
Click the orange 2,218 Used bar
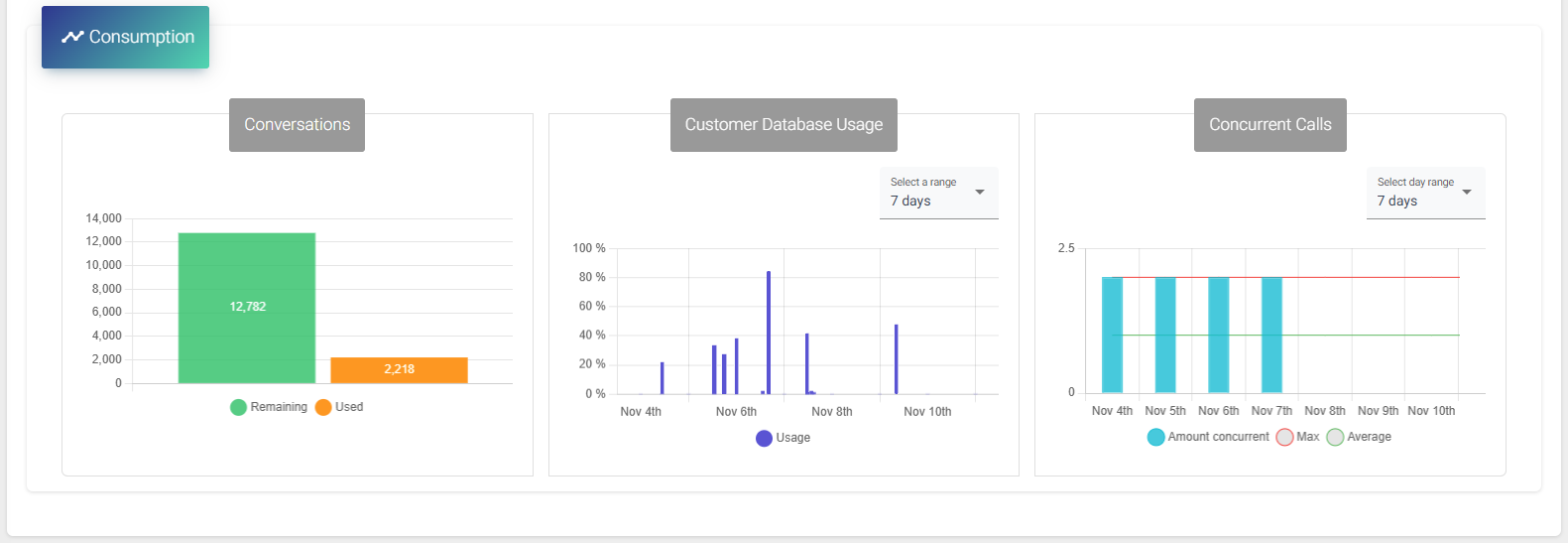tap(399, 369)
